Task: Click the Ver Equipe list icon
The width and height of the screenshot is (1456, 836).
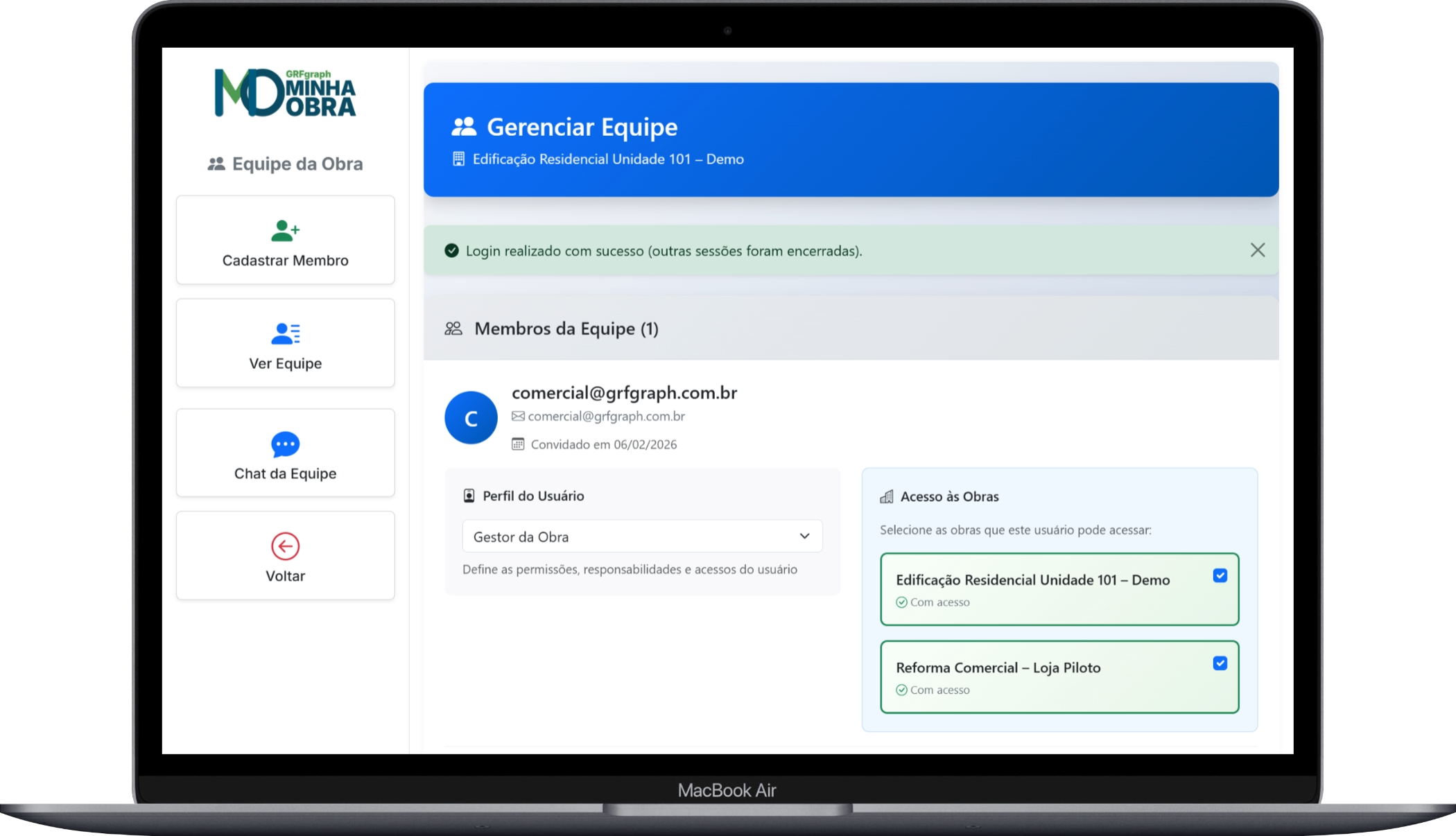Action: point(285,333)
